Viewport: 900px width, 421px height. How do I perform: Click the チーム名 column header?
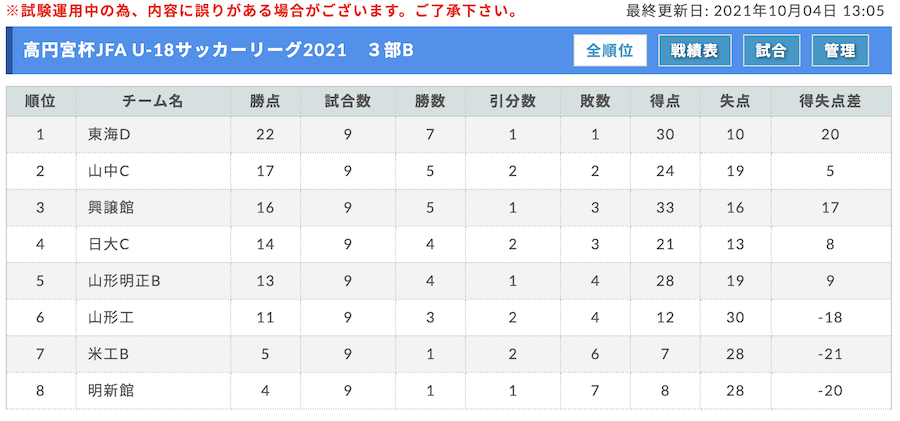(153, 102)
